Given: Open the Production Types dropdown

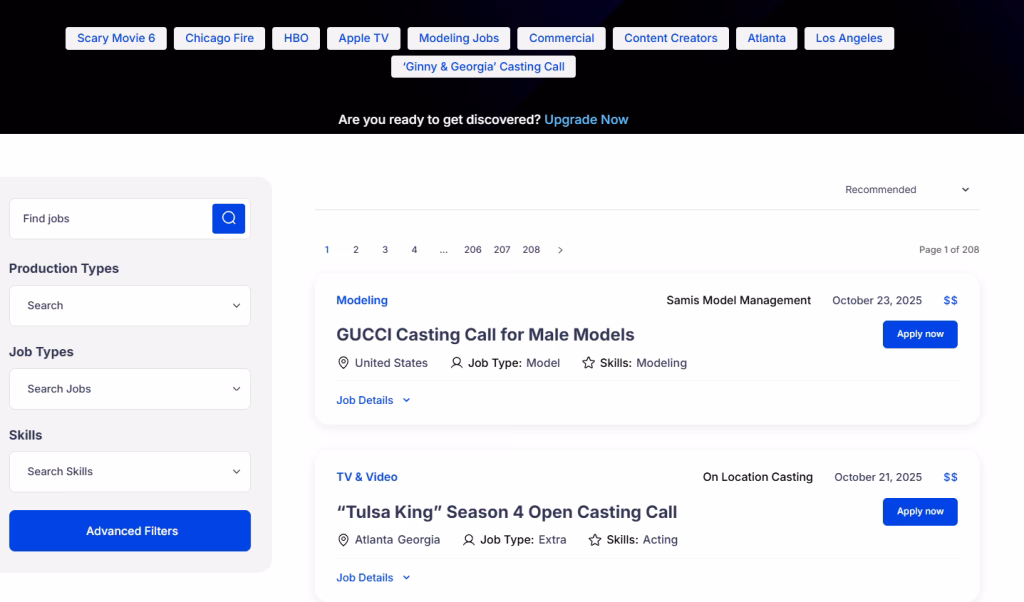Looking at the screenshot, I should (x=130, y=306).
